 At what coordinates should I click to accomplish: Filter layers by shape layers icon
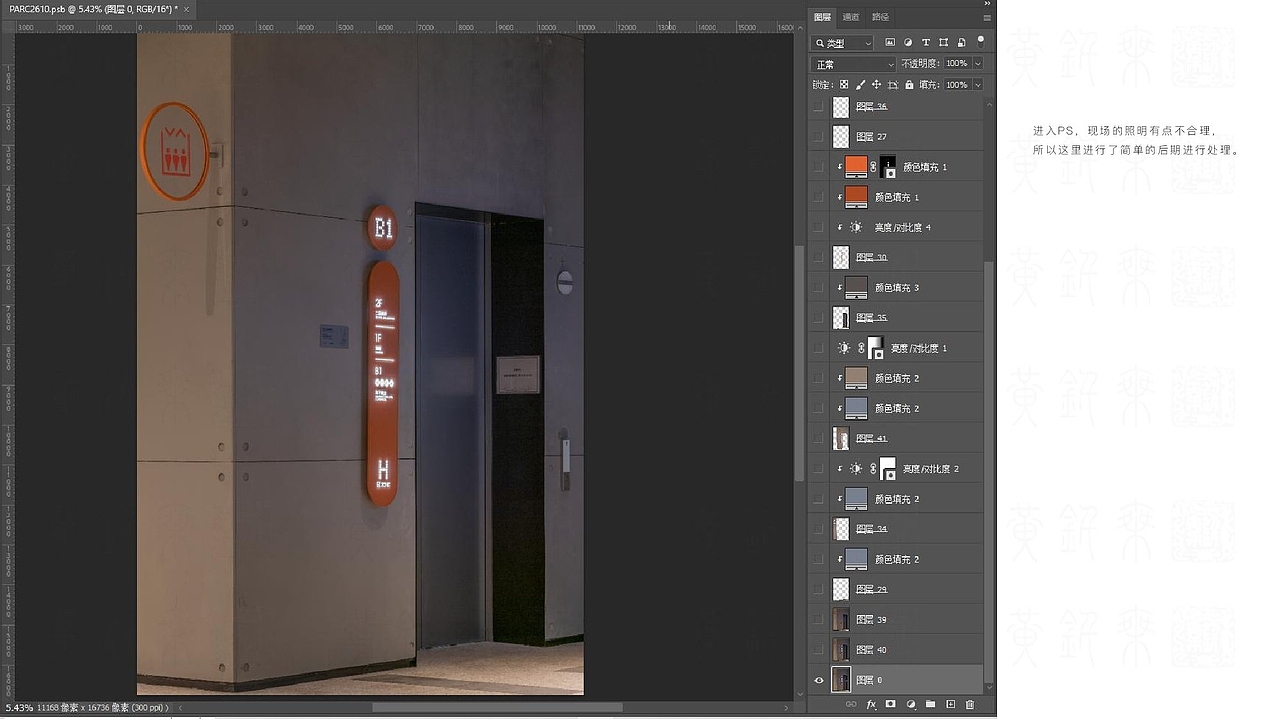[944, 43]
